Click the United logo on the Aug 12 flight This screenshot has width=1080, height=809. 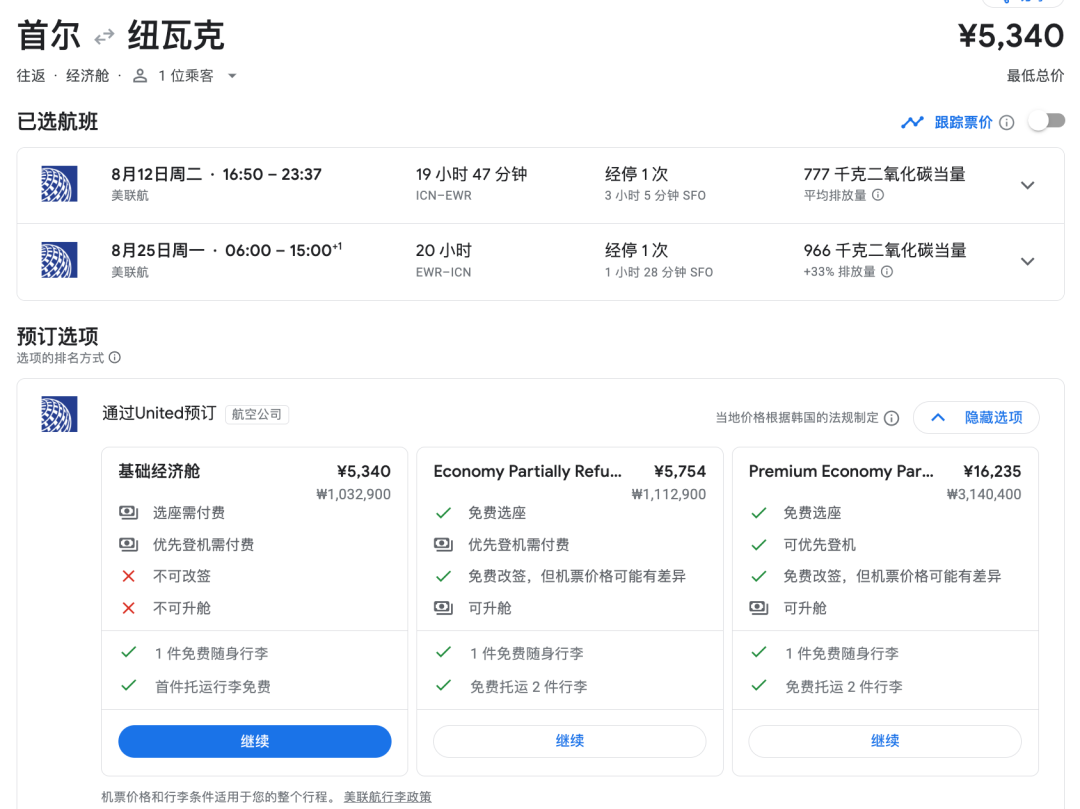click(59, 185)
